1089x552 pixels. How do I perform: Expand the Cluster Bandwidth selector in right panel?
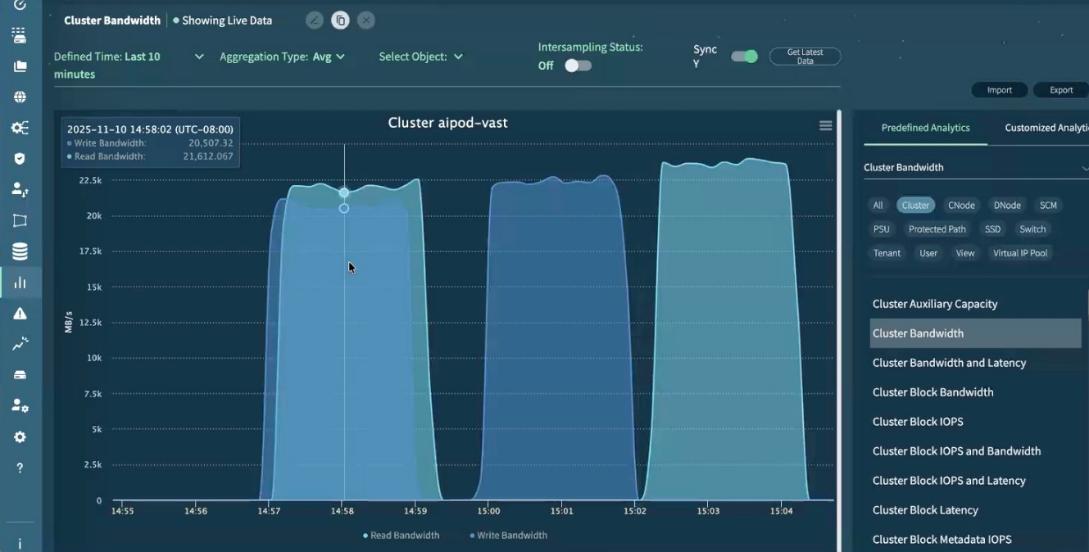[x=976, y=167]
